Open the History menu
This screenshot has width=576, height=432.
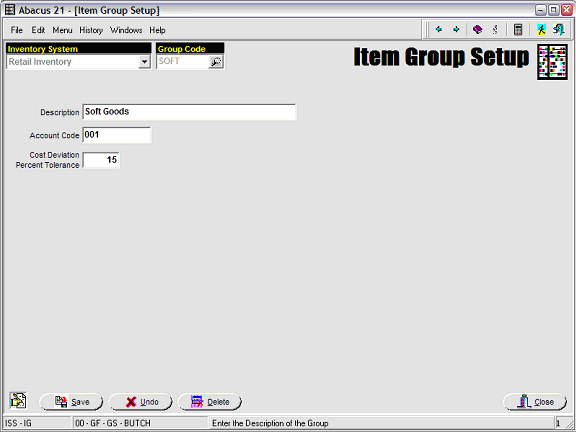(x=91, y=30)
